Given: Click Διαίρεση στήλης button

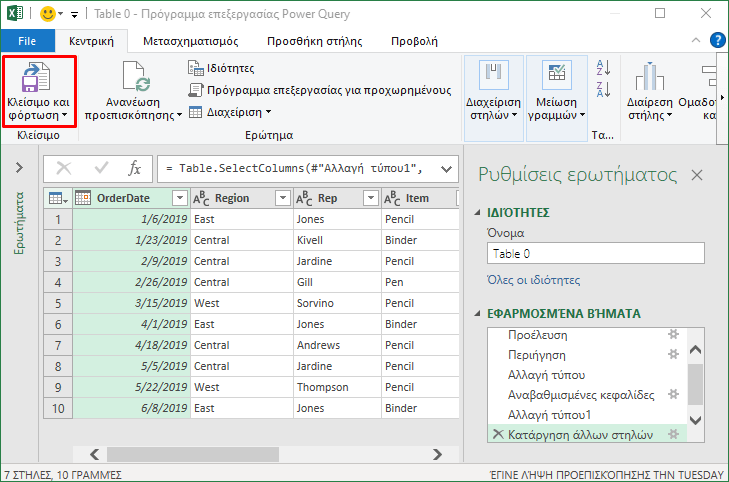Looking at the screenshot, I should pyautogui.click(x=649, y=91).
